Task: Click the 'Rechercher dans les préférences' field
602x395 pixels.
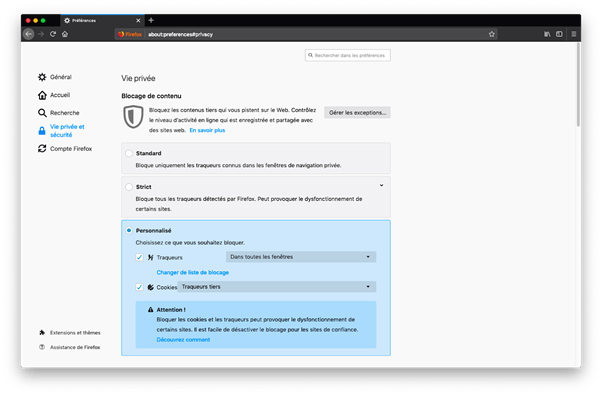Action: pyautogui.click(x=348, y=55)
